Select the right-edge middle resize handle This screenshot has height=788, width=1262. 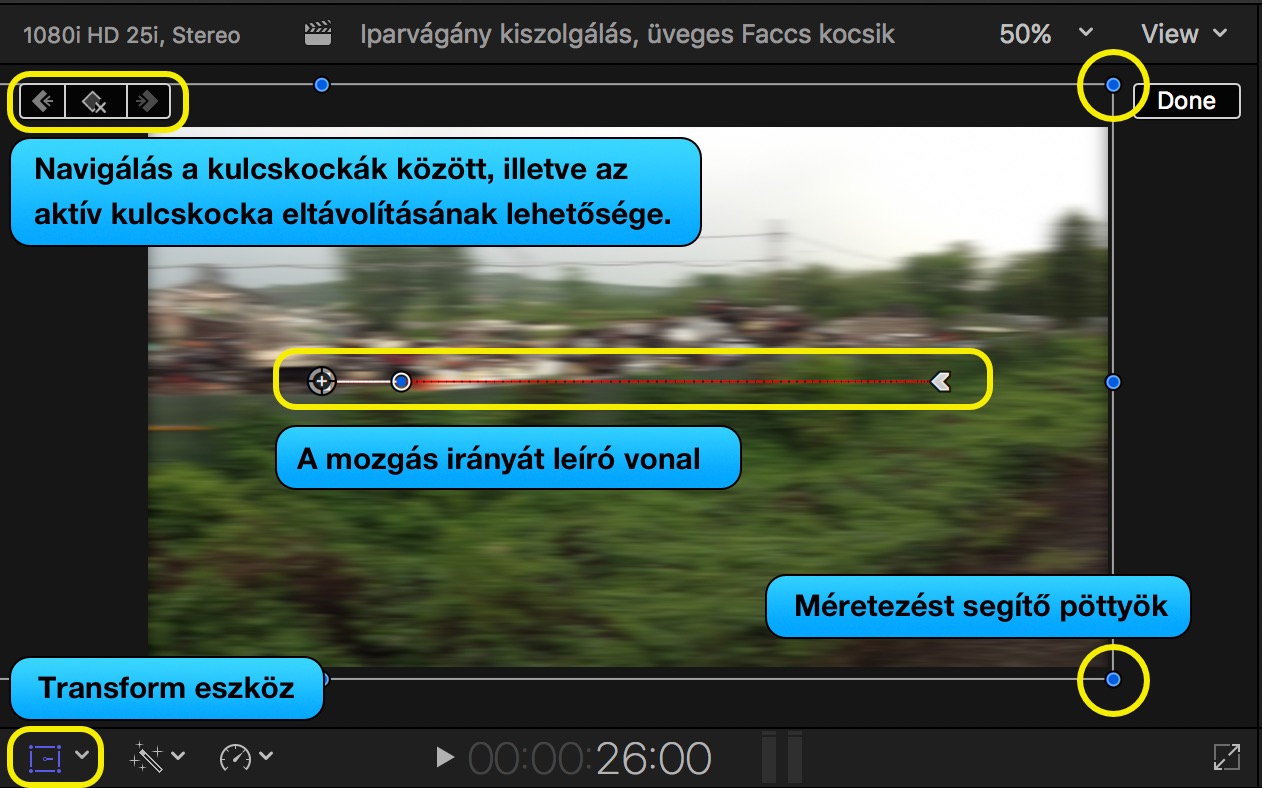coord(1113,382)
